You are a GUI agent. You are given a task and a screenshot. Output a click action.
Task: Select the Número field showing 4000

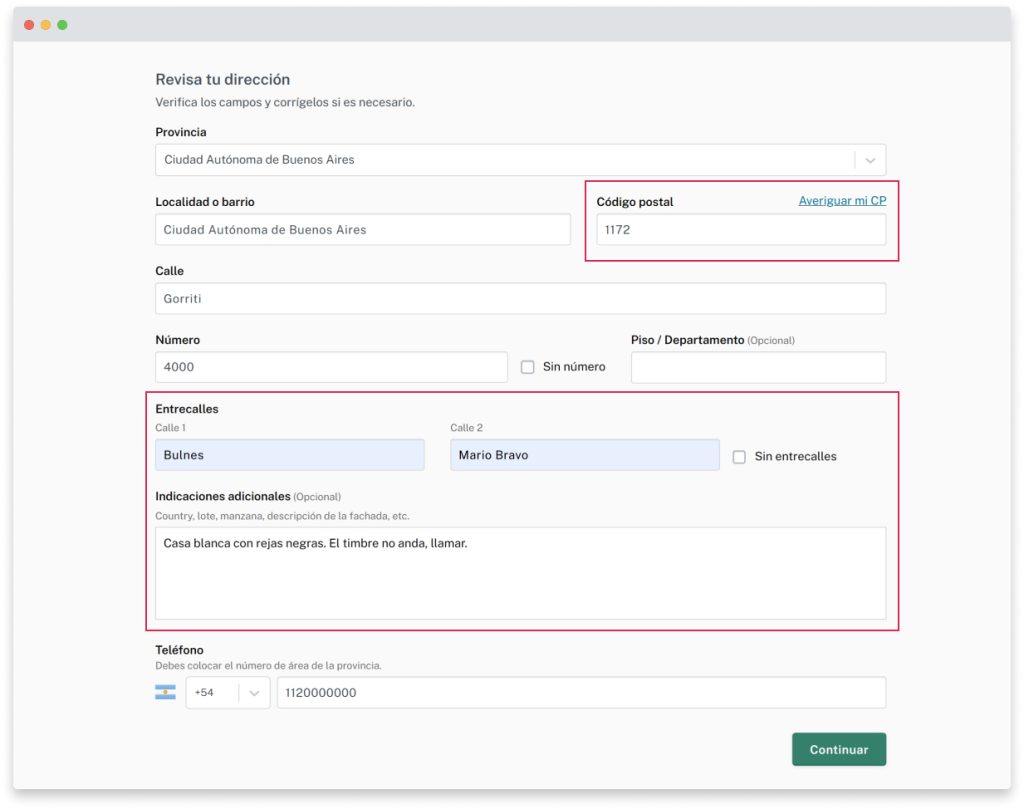330,367
